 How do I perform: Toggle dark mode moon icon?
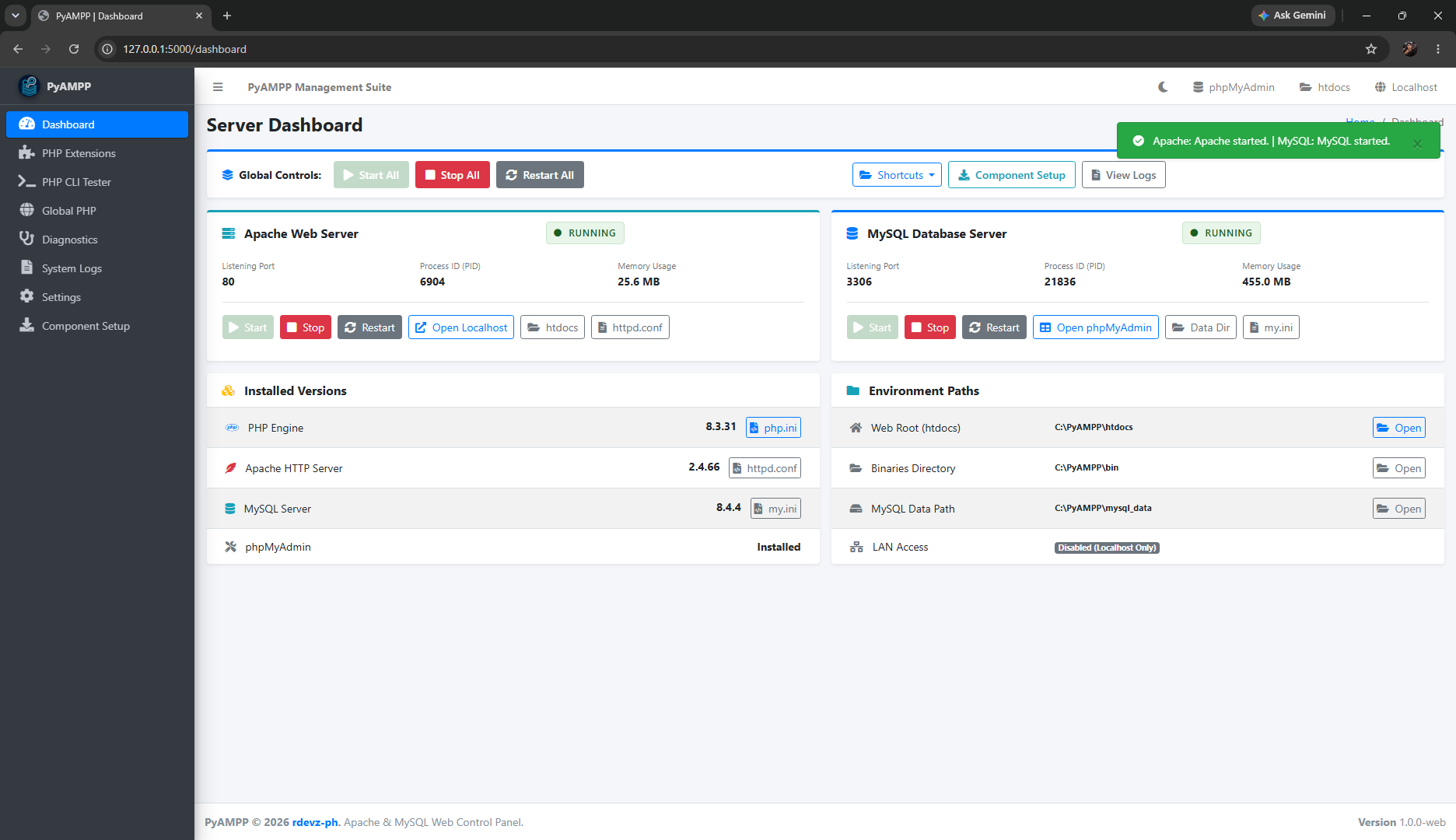pyautogui.click(x=1163, y=87)
